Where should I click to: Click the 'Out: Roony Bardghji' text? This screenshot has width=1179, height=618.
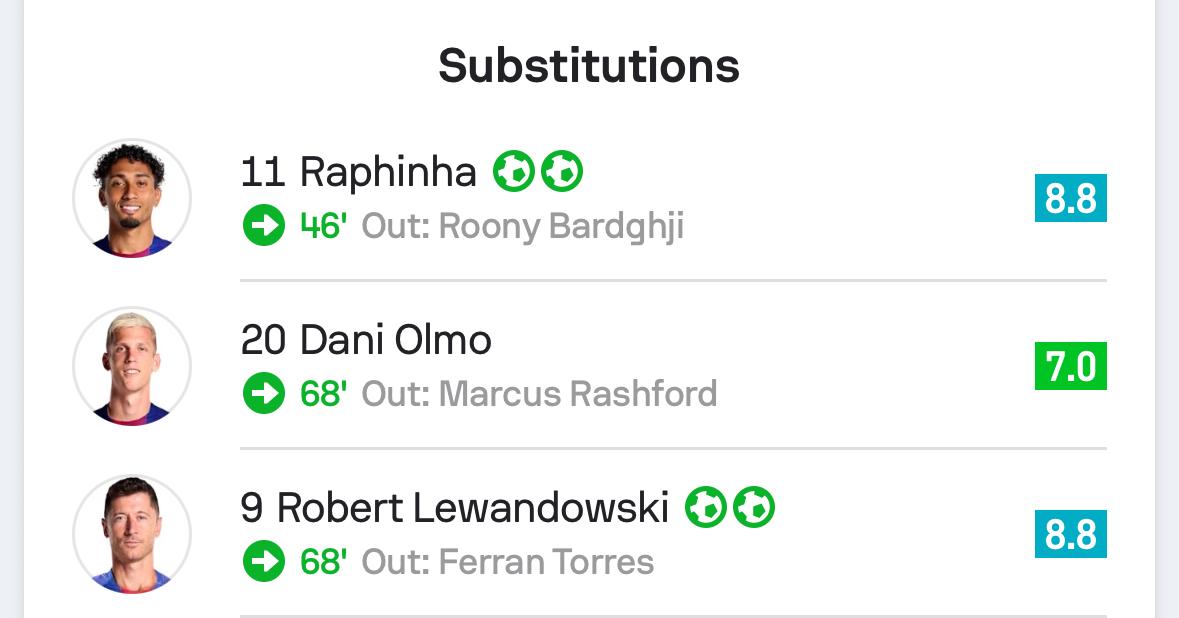522,226
